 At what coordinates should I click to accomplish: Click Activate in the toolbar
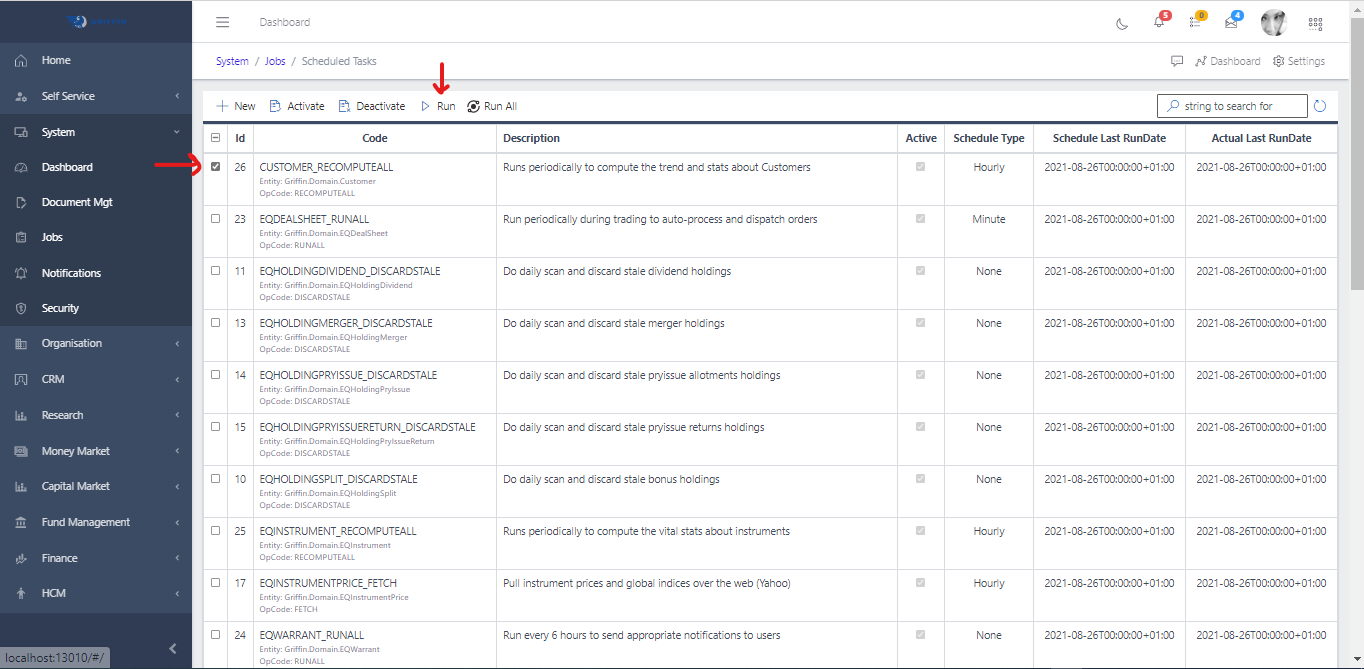297,106
